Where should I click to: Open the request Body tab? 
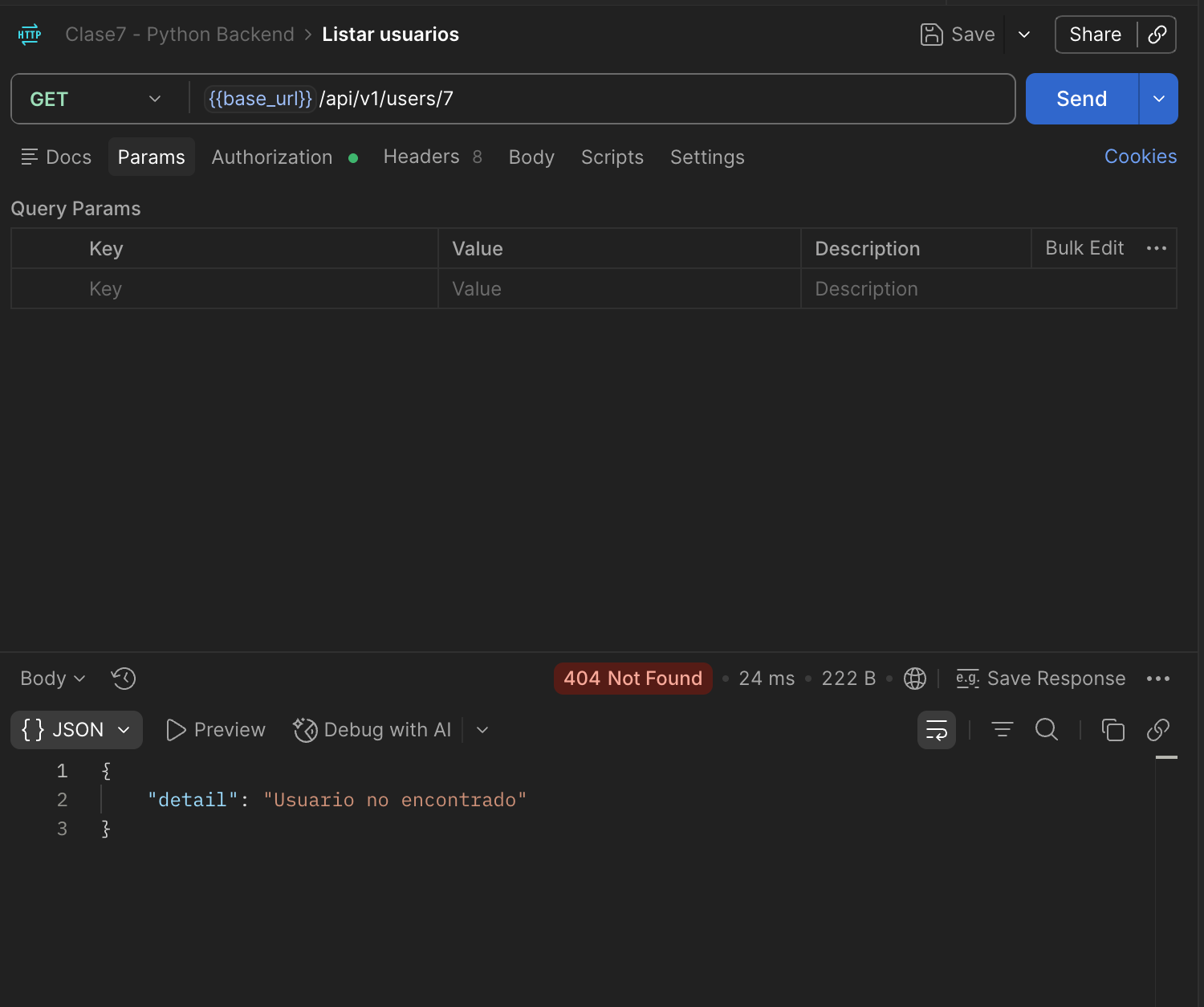531,157
